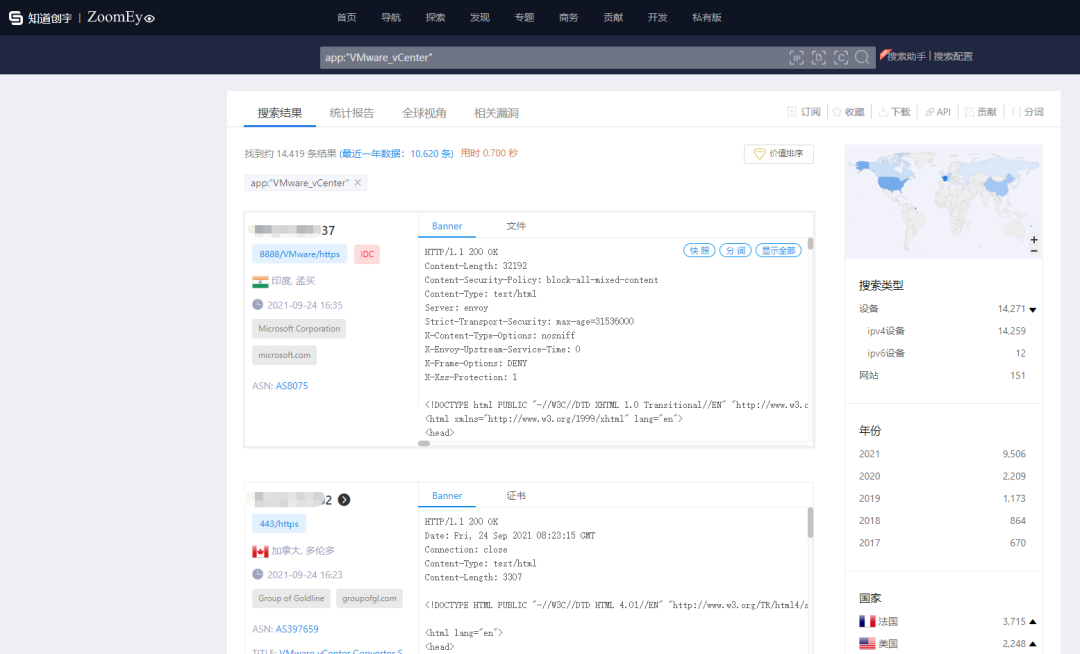Click the arrow icon next to second IP

tap(344, 500)
